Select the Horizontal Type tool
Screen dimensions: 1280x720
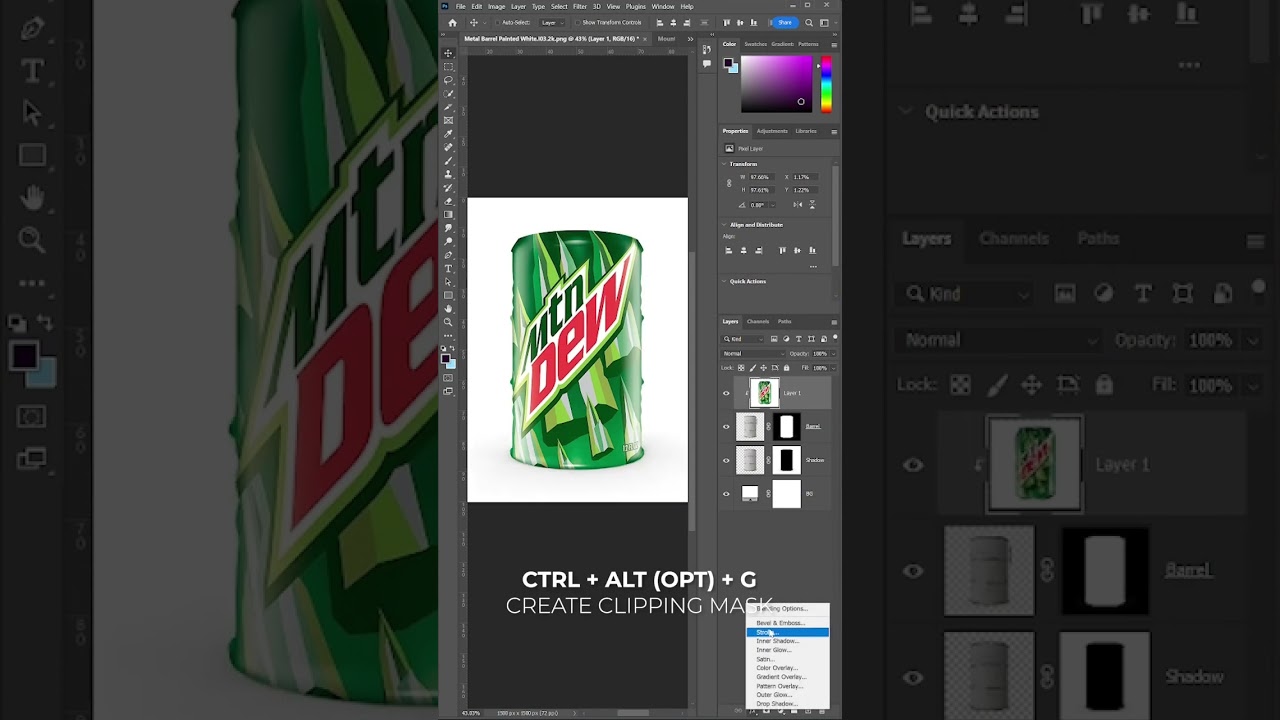pos(448,268)
